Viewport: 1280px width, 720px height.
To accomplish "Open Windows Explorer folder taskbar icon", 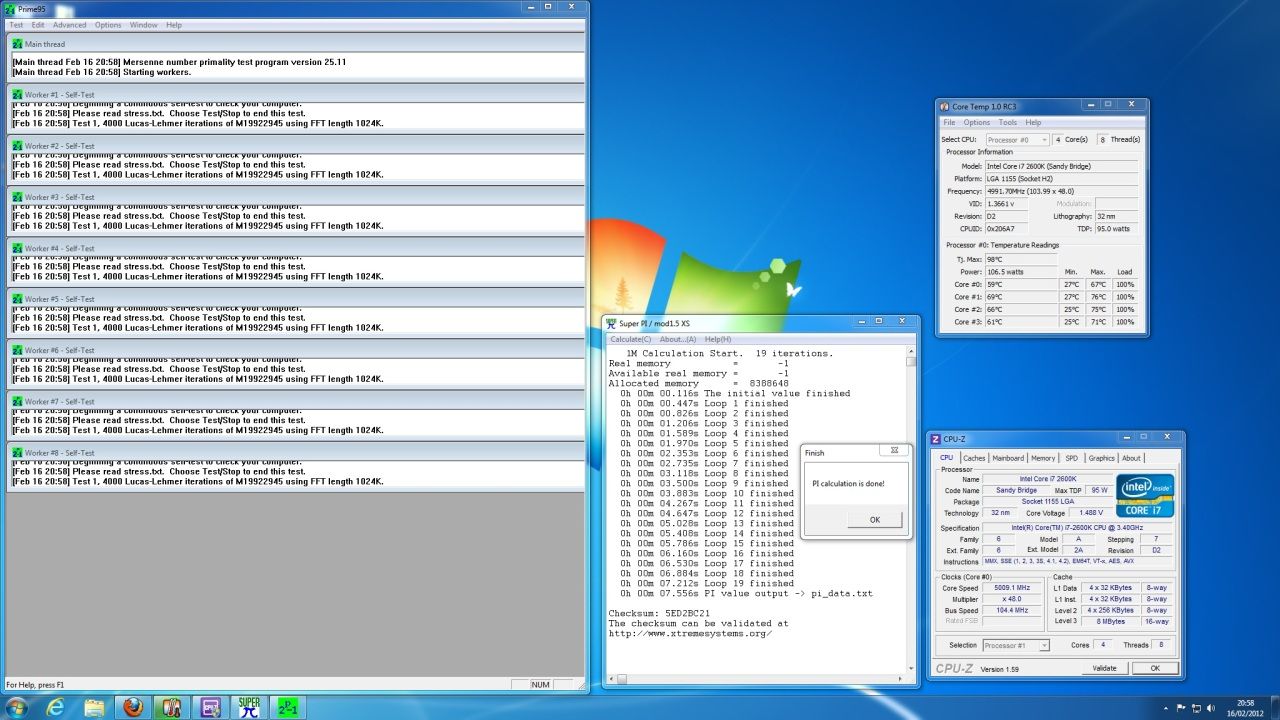I will point(94,707).
